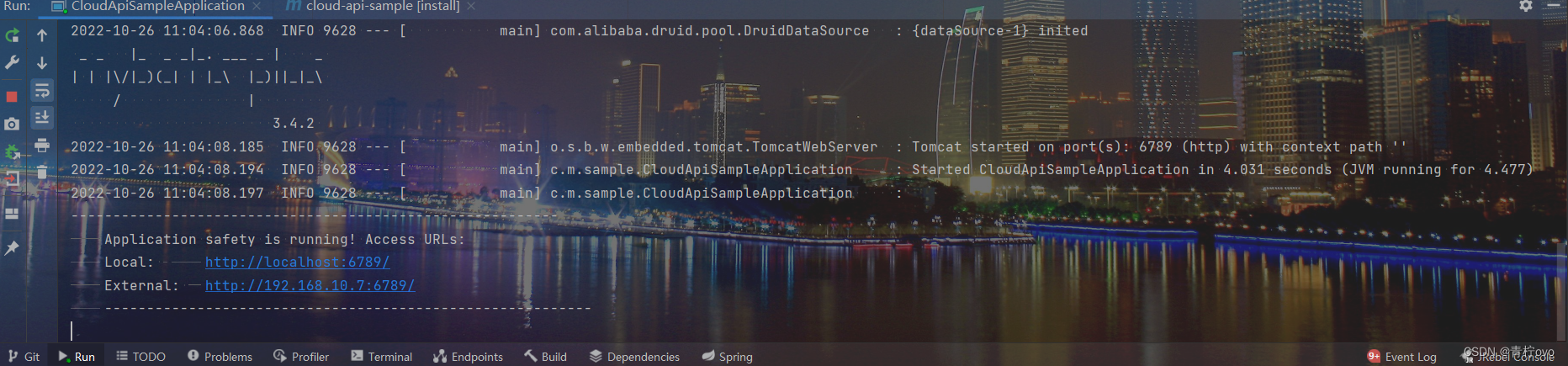
Task: Click the 'External:' label text
Action: (142, 286)
